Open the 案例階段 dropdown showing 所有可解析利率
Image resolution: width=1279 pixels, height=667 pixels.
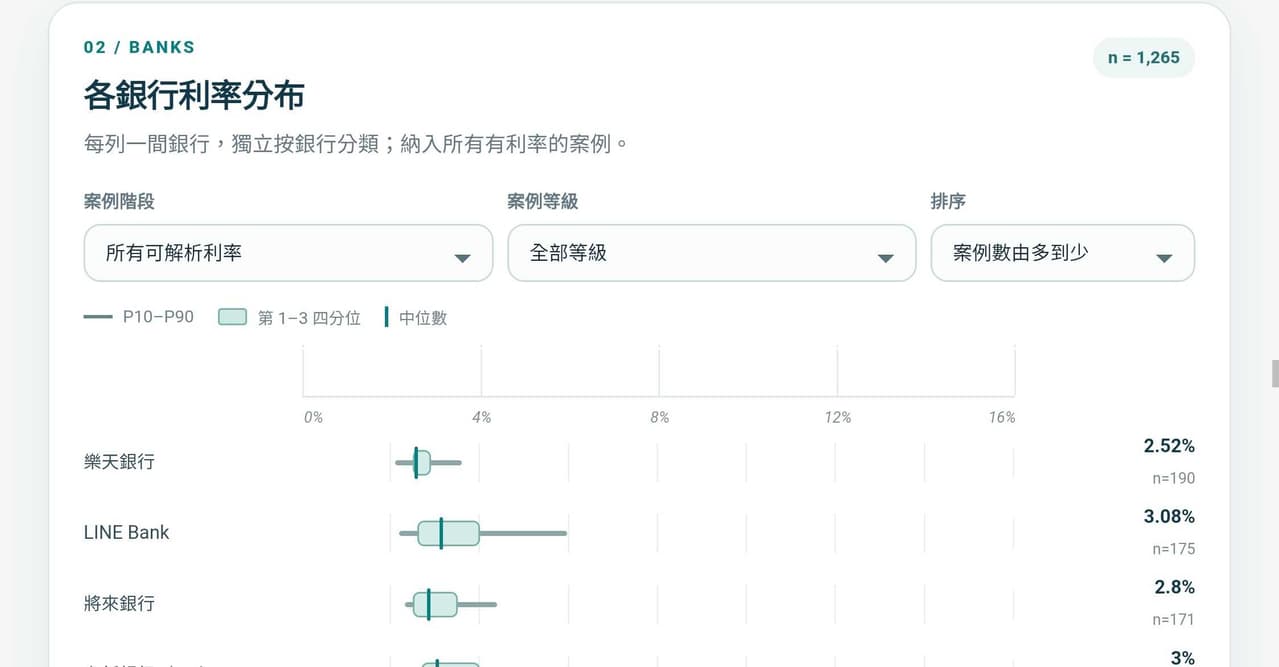tap(288, 253)
